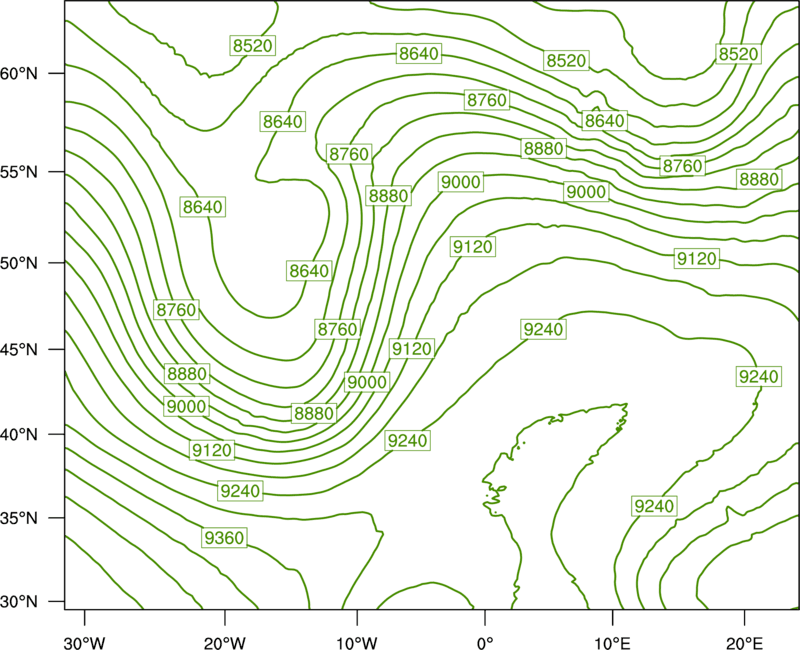The height and width of the screenshot is (650, 800).
Task: Click the 60°N latitude axis label
Action: coord(19,74)
